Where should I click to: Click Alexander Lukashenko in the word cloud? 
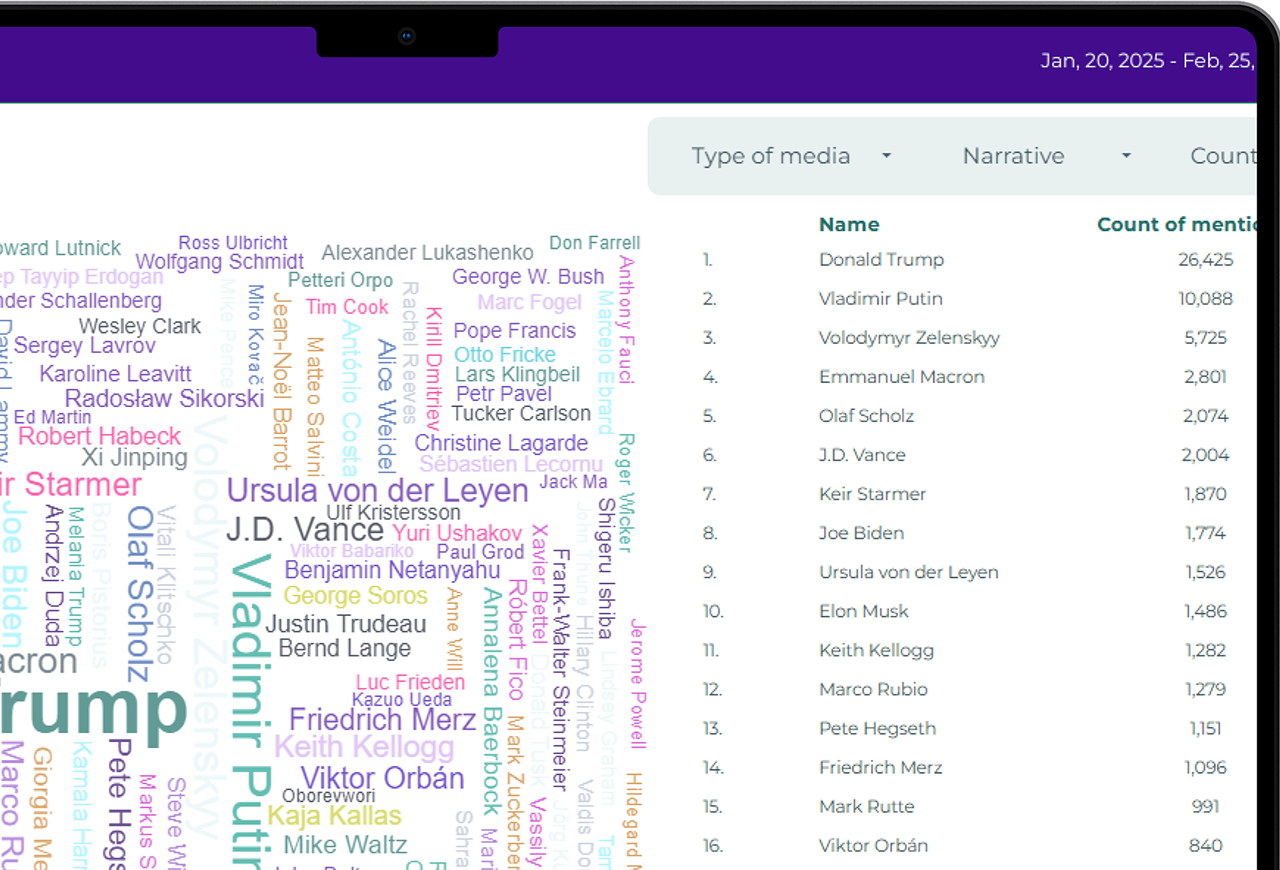pyautogui.click(x=427, y=253)
